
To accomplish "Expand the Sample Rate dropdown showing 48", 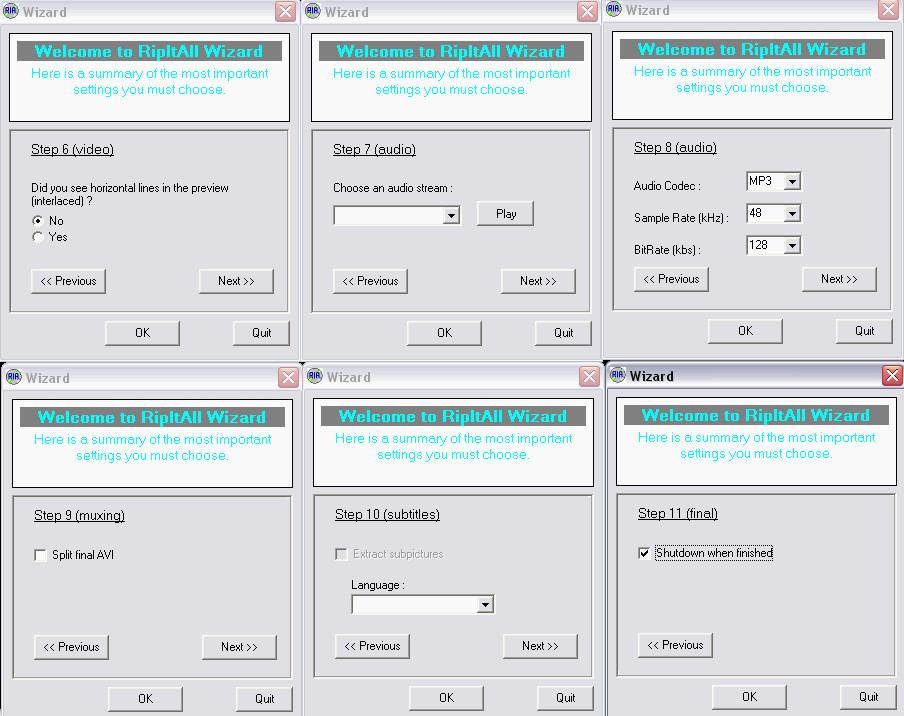I will [793, 214].
